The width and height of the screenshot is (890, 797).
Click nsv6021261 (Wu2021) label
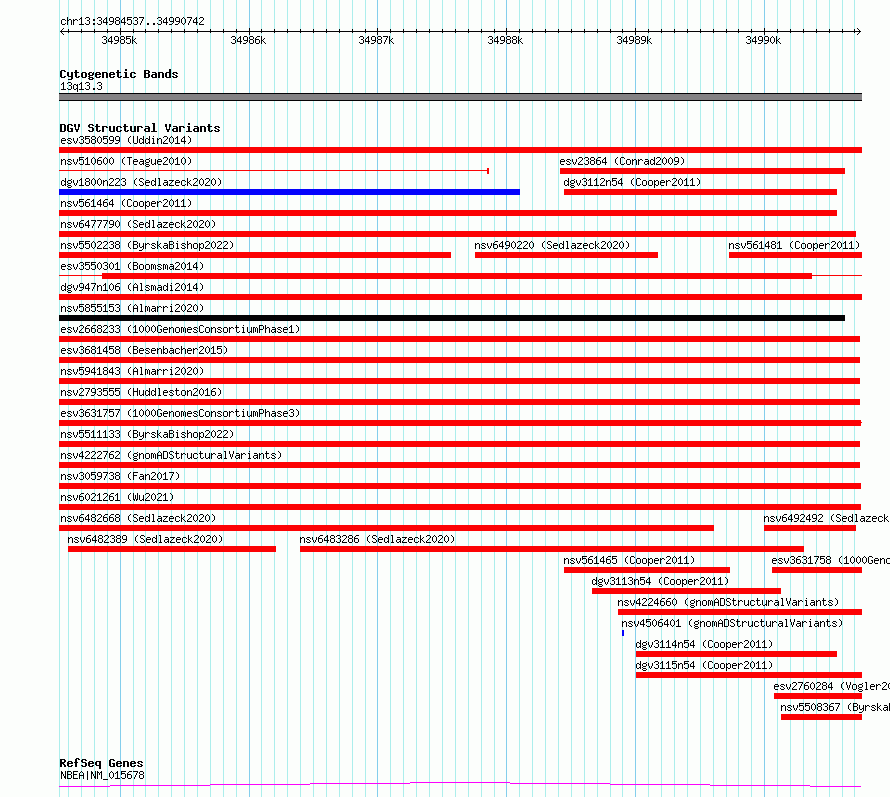point(117,497)
